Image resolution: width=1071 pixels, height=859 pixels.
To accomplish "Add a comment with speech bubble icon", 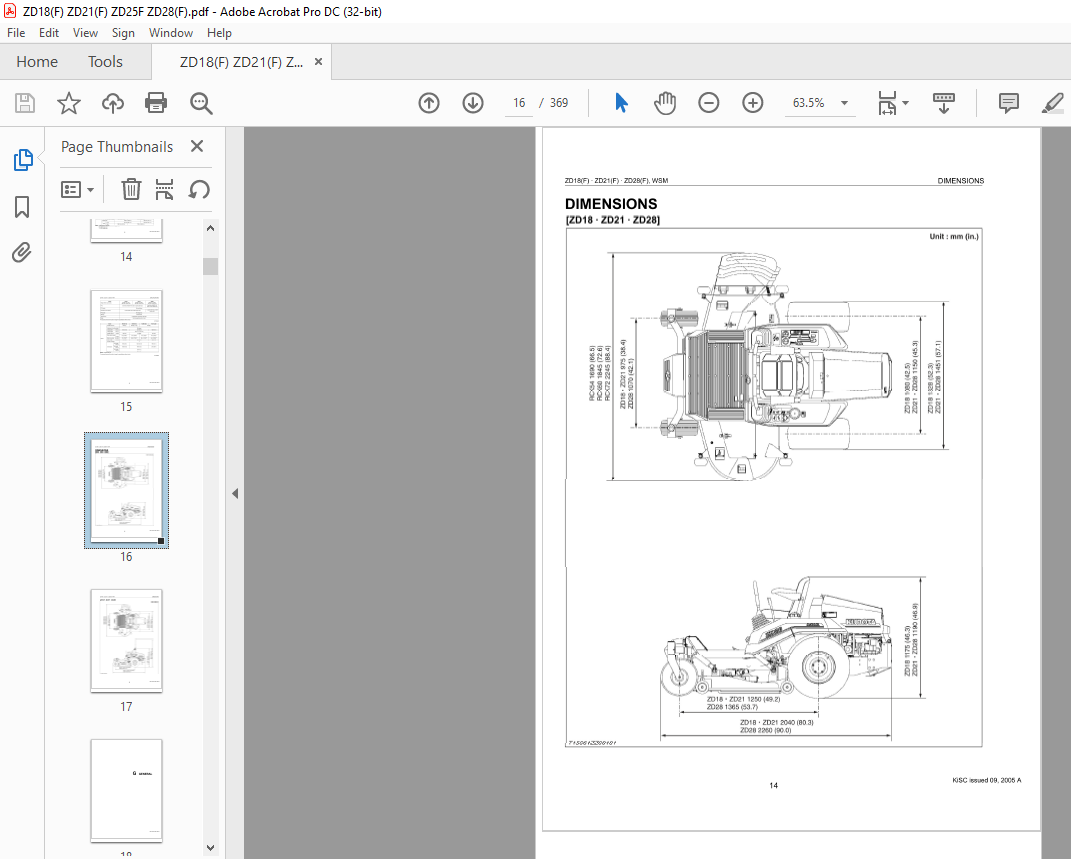I will (1008, 103).
